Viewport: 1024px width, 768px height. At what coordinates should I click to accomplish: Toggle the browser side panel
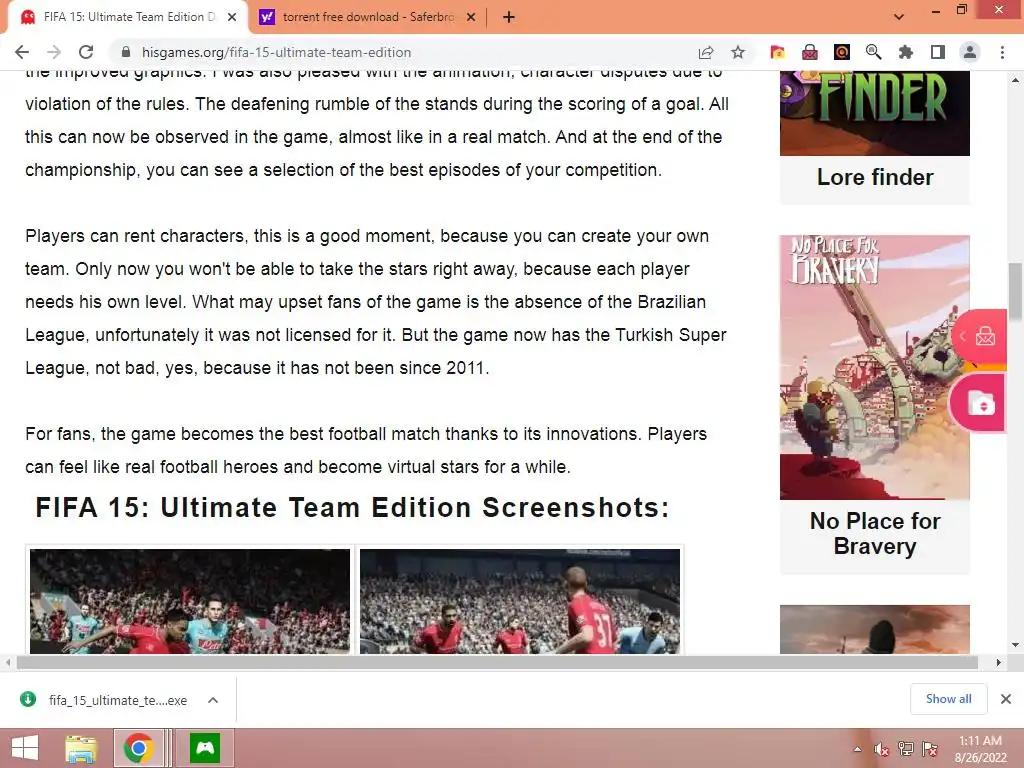[938, 52]
